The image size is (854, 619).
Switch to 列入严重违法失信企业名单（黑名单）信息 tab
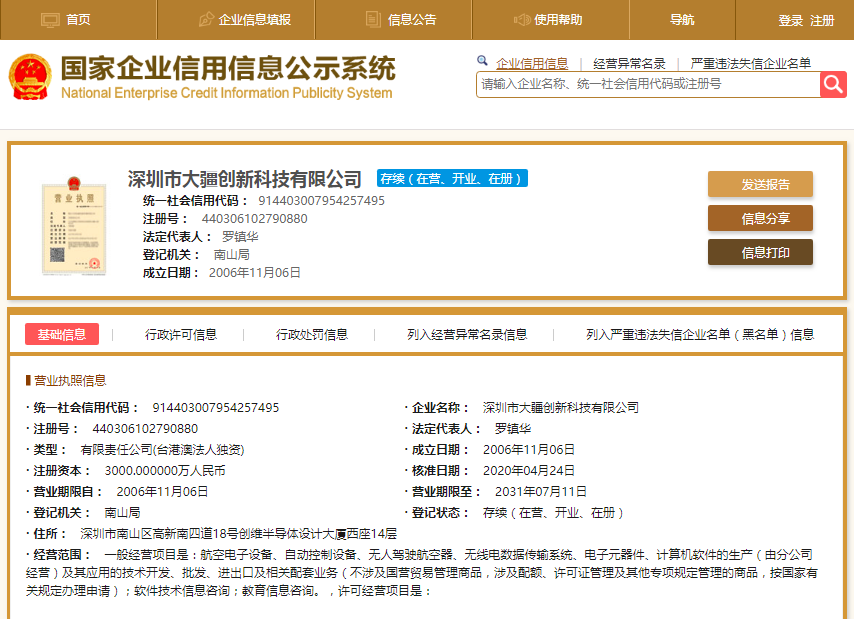[x=700, y=334]
